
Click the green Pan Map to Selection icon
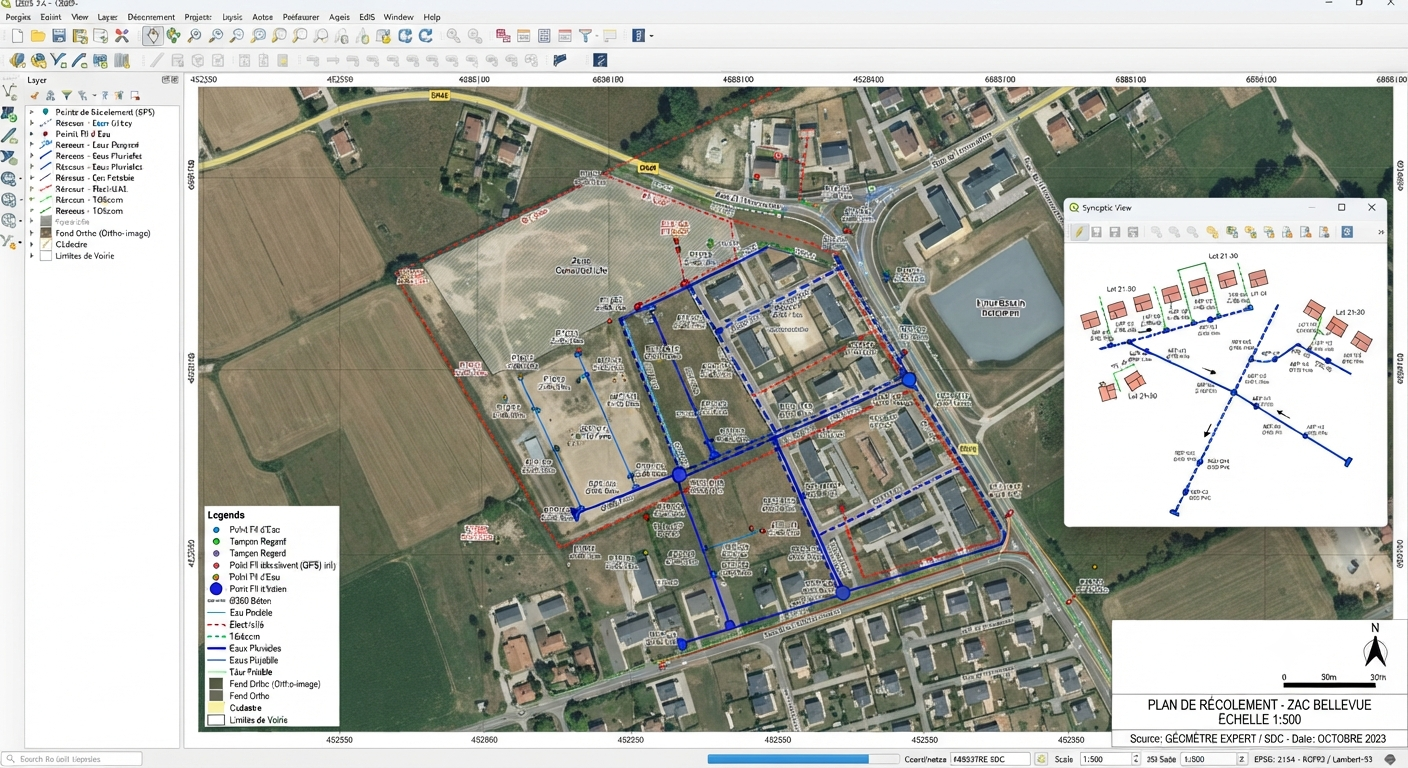click(173, 36)
